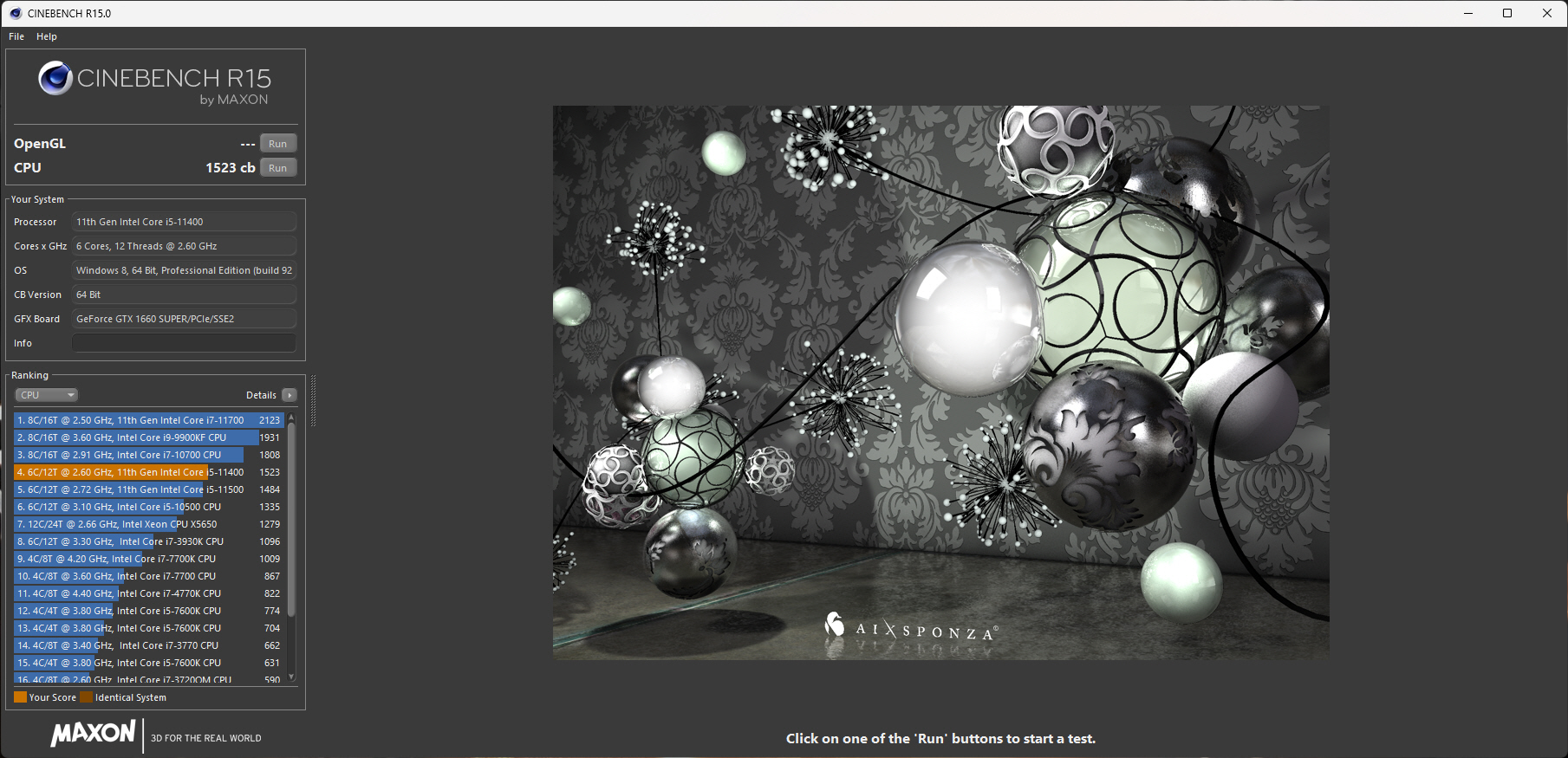Click the ranking list scroll-up arrow
Image resolution: width=1568 pixels, height=758 pixels.
[291, 418]
